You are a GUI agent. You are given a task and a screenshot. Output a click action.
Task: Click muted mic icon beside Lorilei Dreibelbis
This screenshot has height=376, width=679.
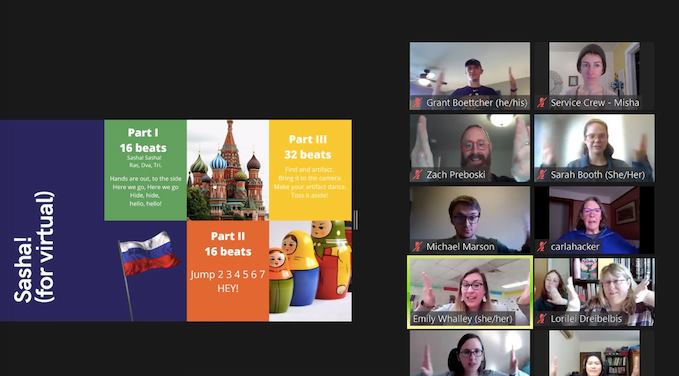click(x=541, y=319)
